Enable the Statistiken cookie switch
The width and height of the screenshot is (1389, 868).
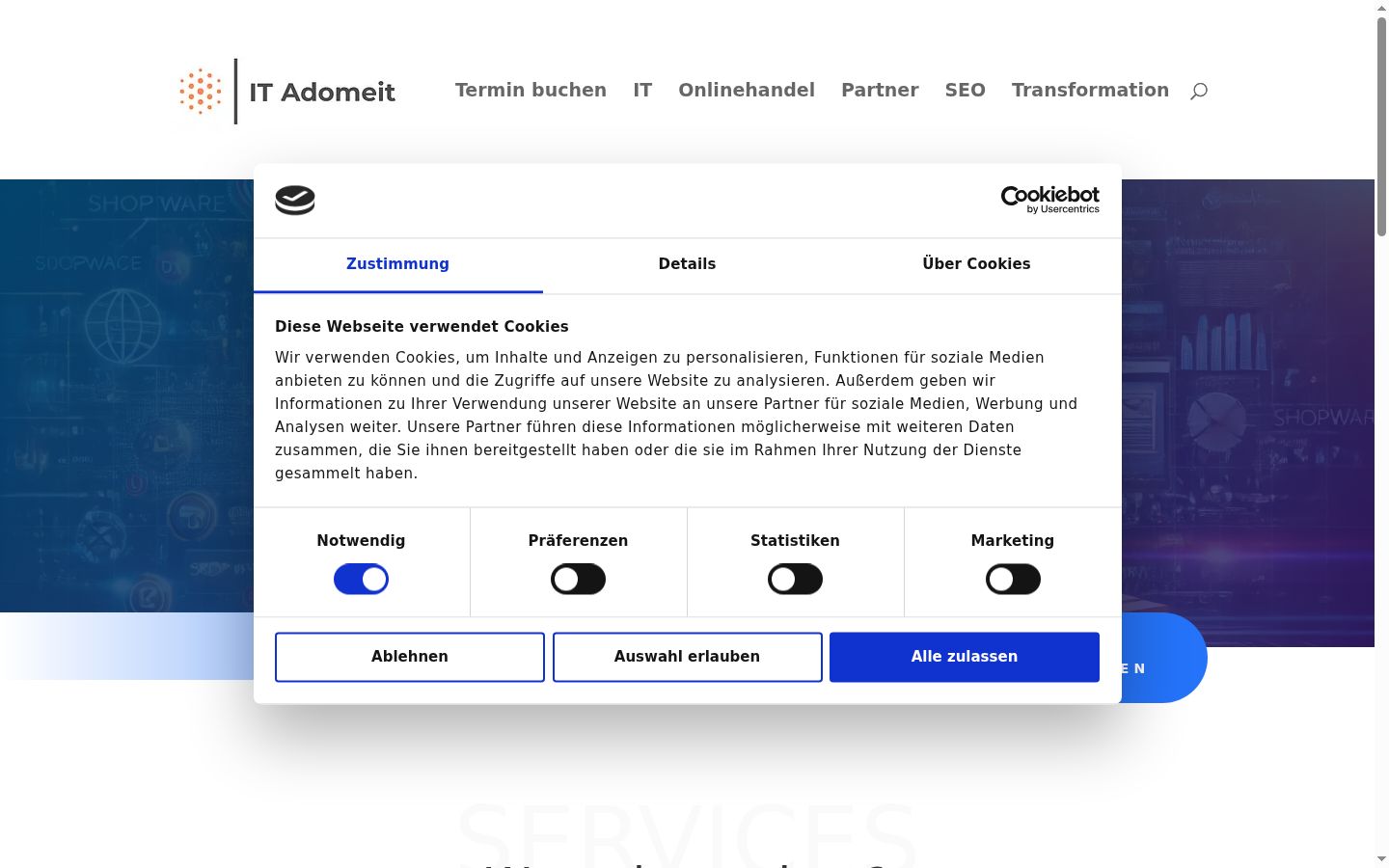click(x=795, y=580)
